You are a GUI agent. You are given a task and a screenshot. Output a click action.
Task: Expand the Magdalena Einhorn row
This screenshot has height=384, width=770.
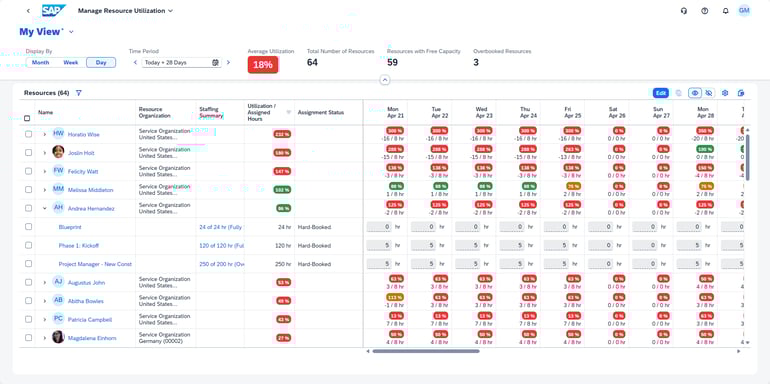pyautogui.click(x=45, y=338)
